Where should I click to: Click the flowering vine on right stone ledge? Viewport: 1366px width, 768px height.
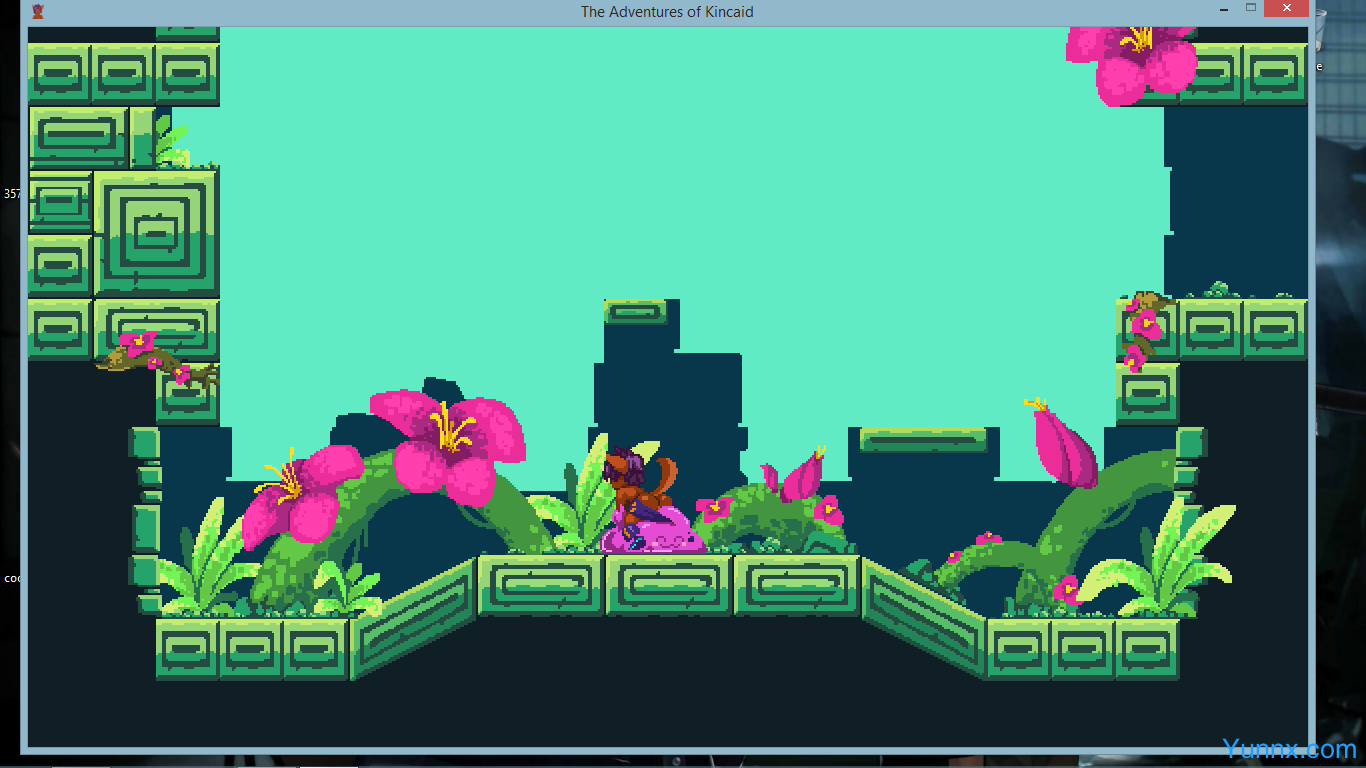1141,325
